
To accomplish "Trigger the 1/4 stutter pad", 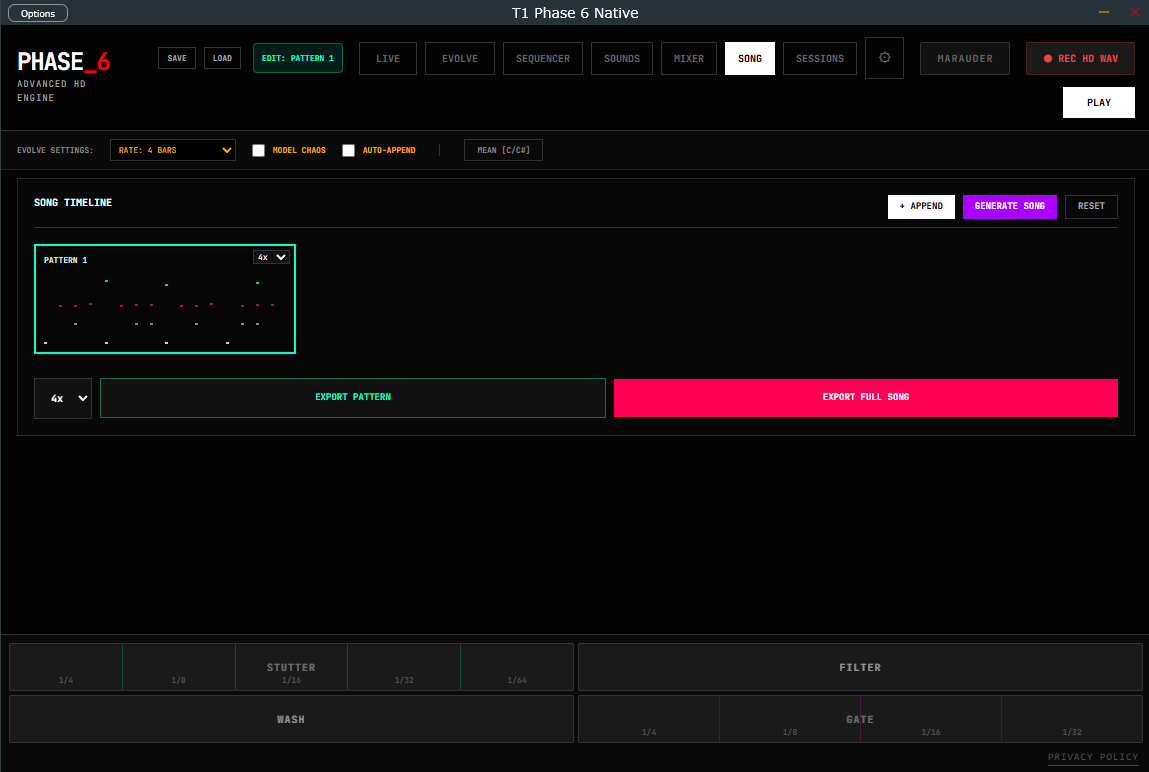I will click(66, 667).
